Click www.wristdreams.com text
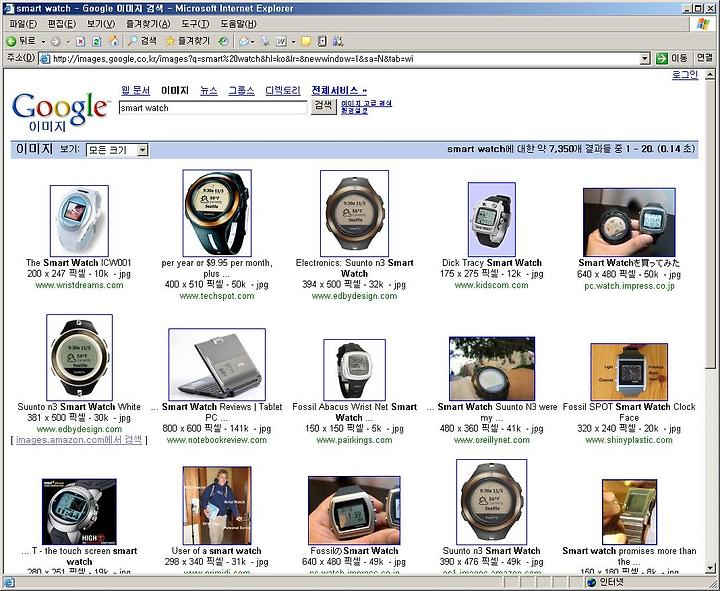 tap(79, 285)
